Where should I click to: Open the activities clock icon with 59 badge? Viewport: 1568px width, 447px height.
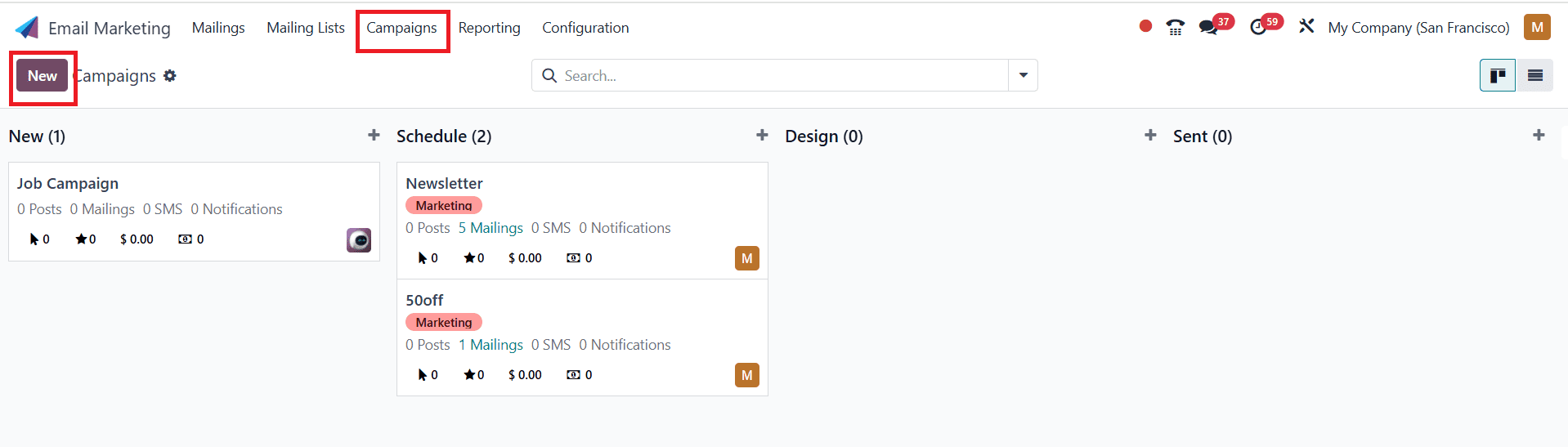pyautogui.click(x=1258, y=28)
